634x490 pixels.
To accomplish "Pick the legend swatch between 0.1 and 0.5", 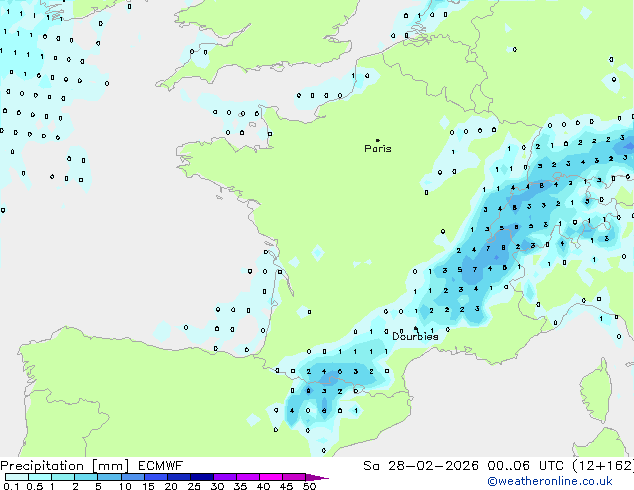I will 17,477.
